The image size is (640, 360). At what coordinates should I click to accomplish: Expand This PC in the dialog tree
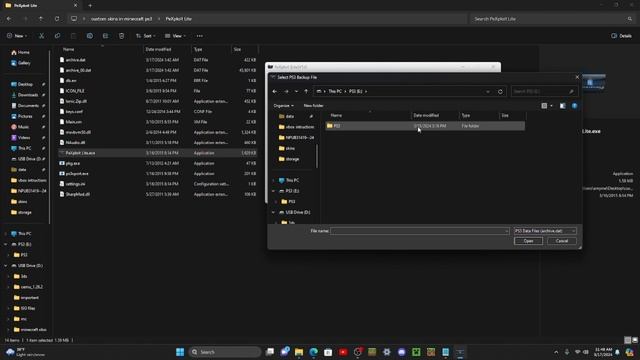point(273,180)
